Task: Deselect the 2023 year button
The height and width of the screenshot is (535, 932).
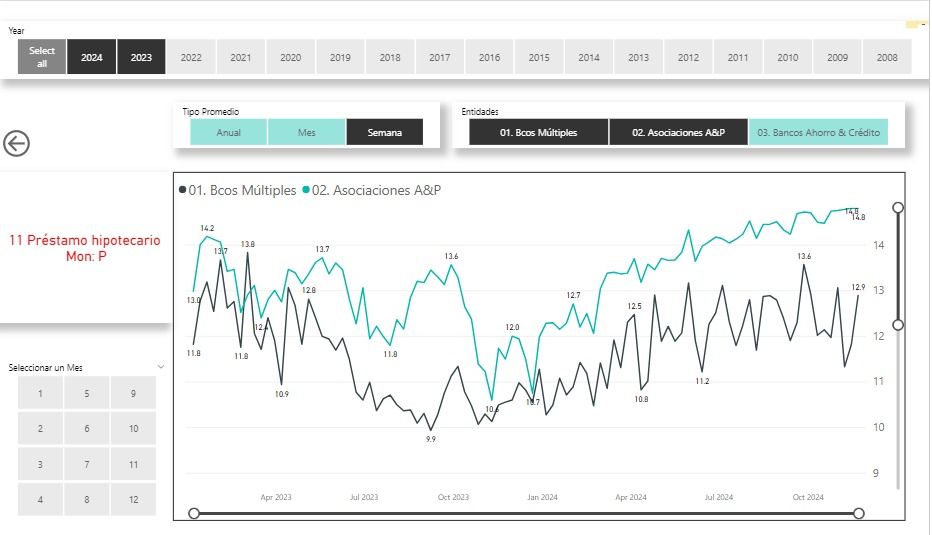Action: [x=141, y=57]
